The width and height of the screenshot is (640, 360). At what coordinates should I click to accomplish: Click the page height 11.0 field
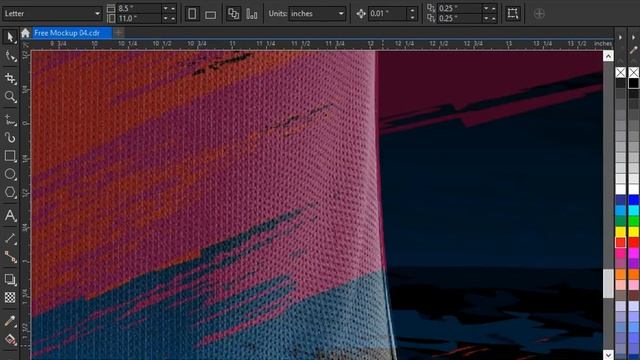139,18
